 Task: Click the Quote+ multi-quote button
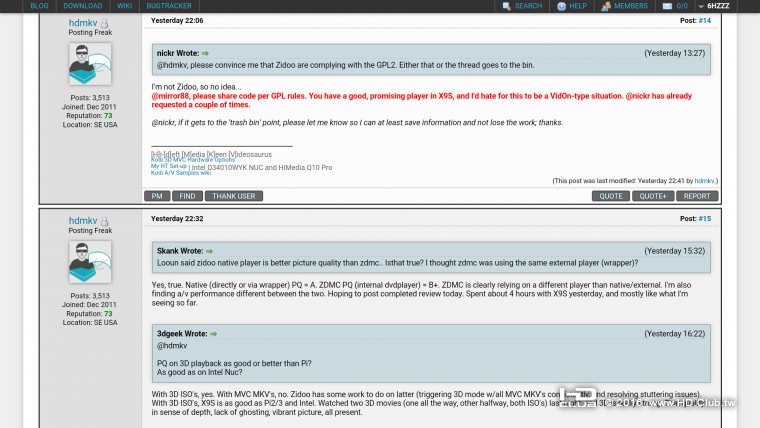(653, 196)
